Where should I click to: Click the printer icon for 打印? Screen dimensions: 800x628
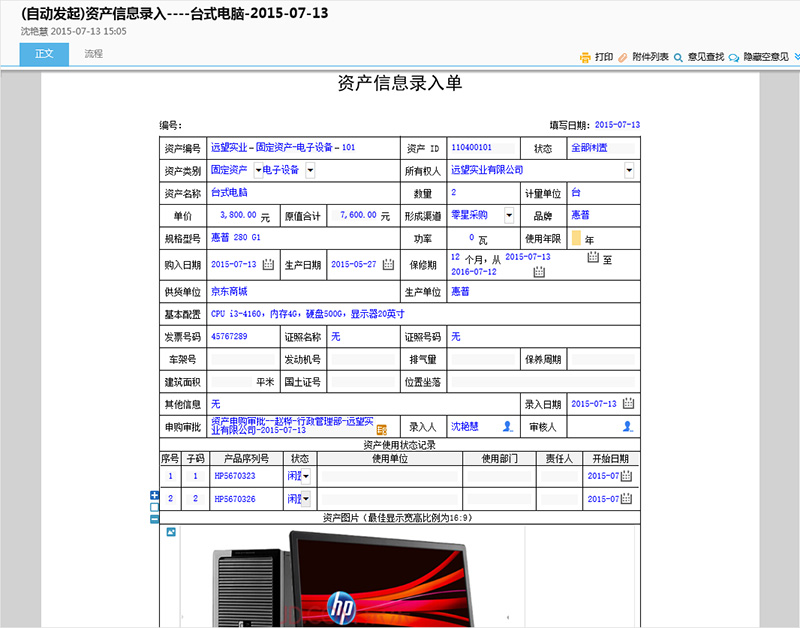585,57
